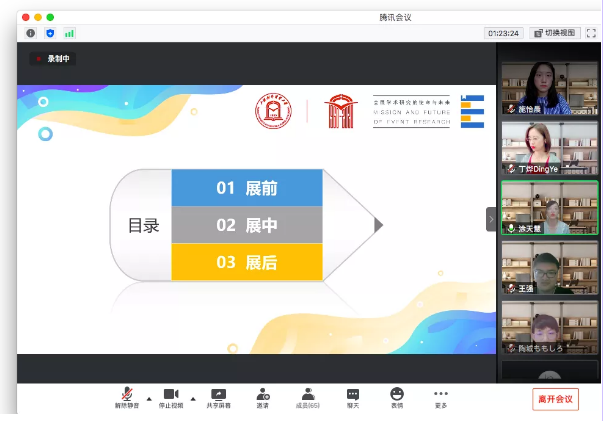Open the members list icon
608x421 pixels.
tap(308, 395)
